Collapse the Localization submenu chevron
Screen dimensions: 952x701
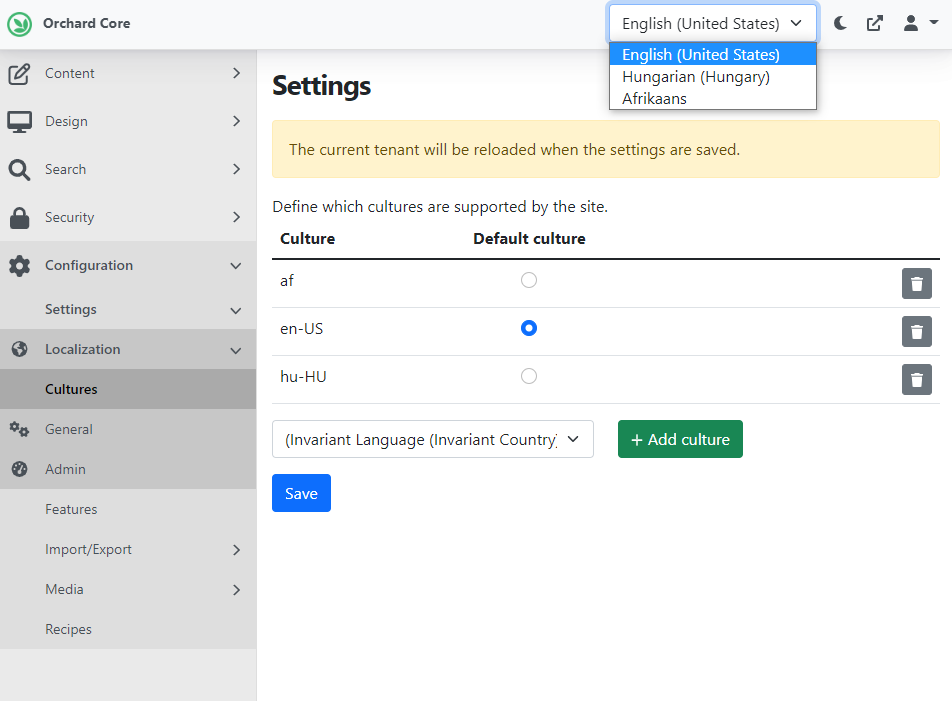tap(236, 351)
